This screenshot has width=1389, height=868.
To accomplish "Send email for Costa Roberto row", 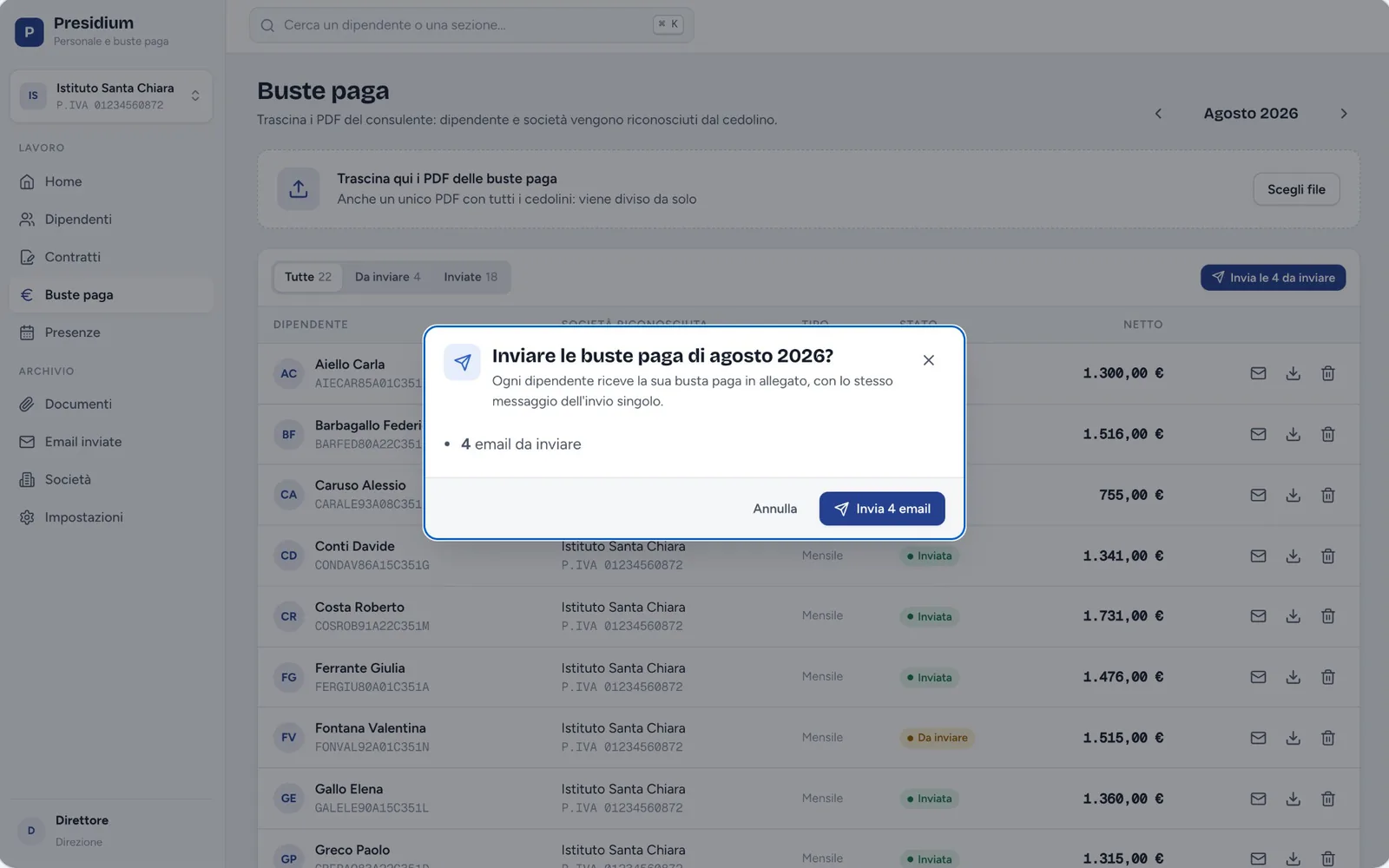I will 1258,616.
